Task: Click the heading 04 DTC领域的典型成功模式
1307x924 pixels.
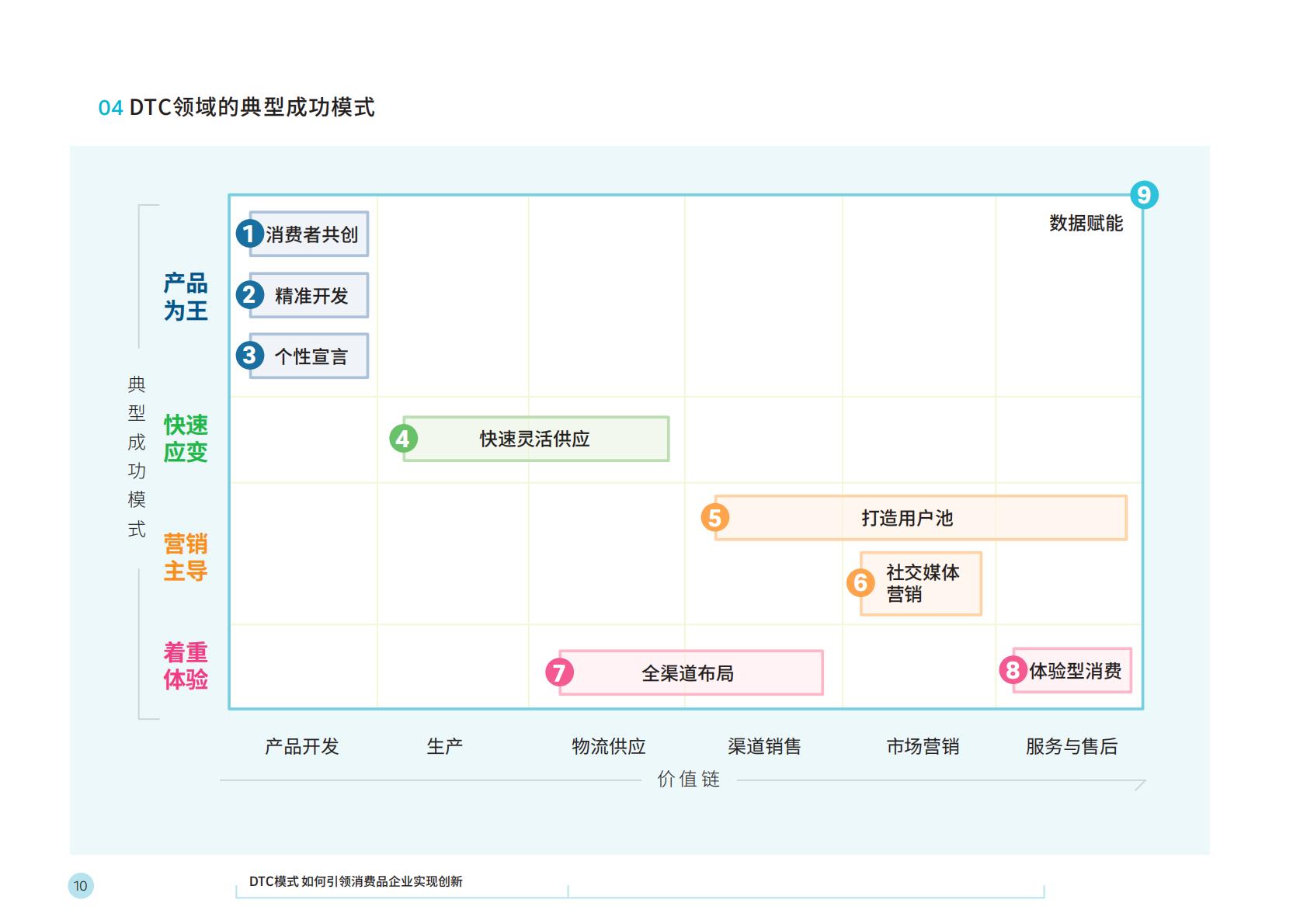Action: (237, 107)
